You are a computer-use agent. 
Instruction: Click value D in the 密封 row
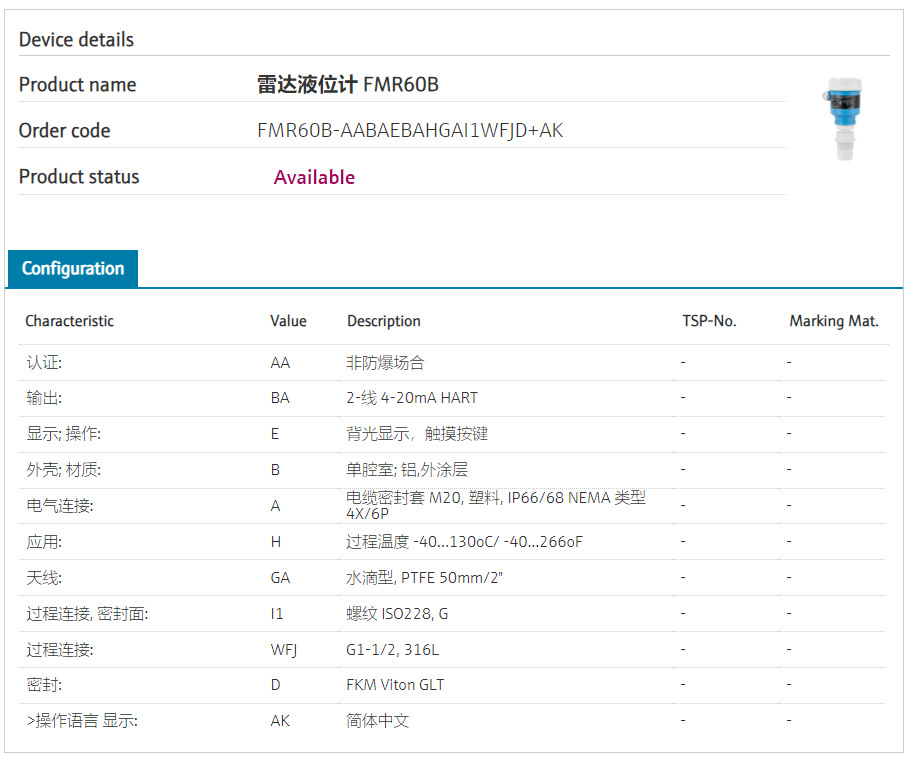275,685
